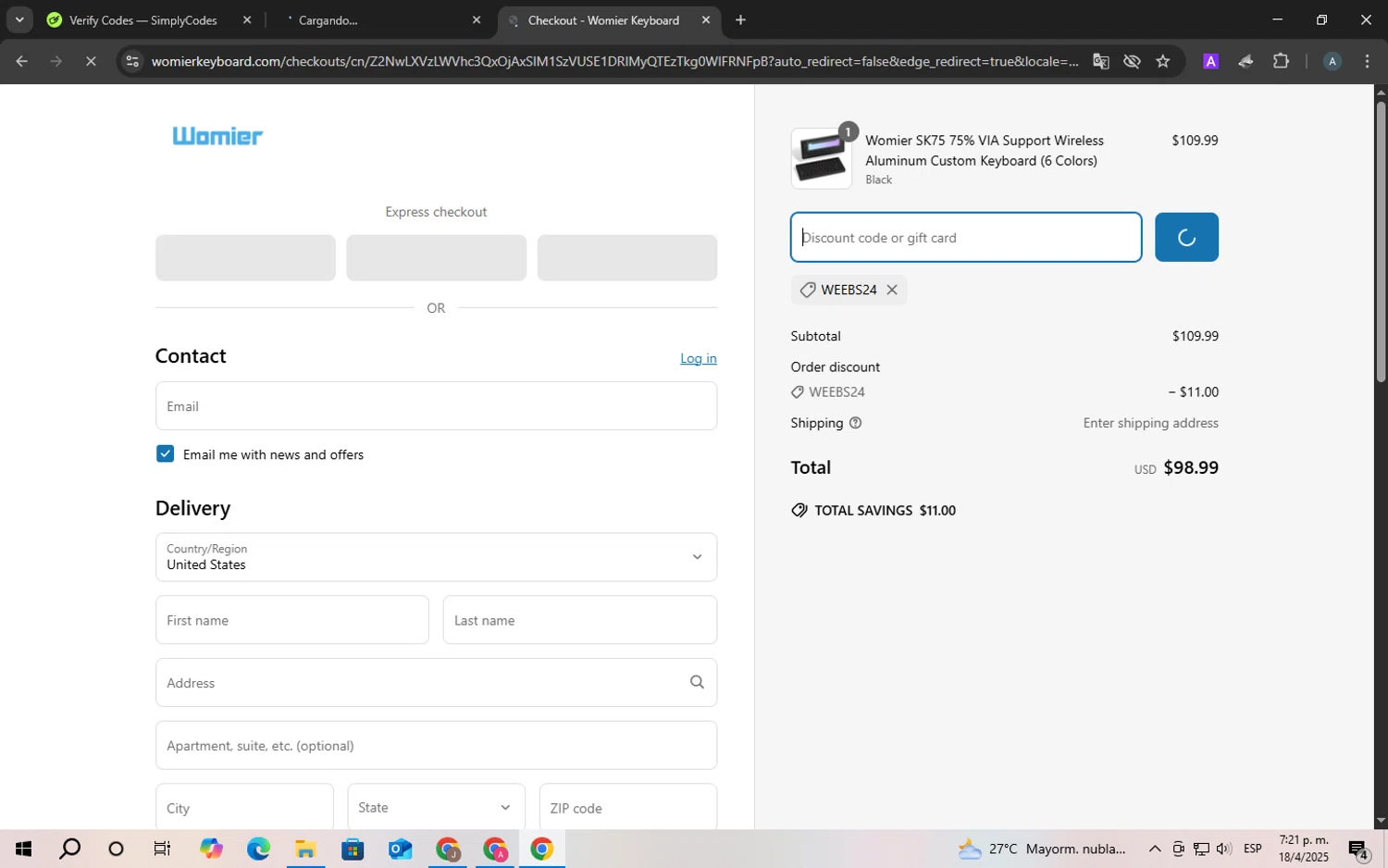Go back to the previous page
Image resolution: width=1388 pixels, height=868 pixels.
[x=21, y=61]
